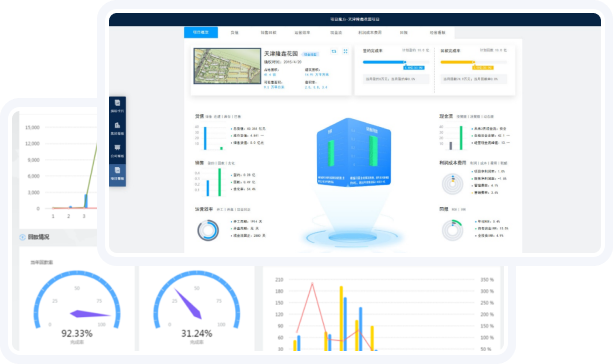Click the 现金流 section heading
Screen dimensions: 613x364
click(x=446, y=116)
